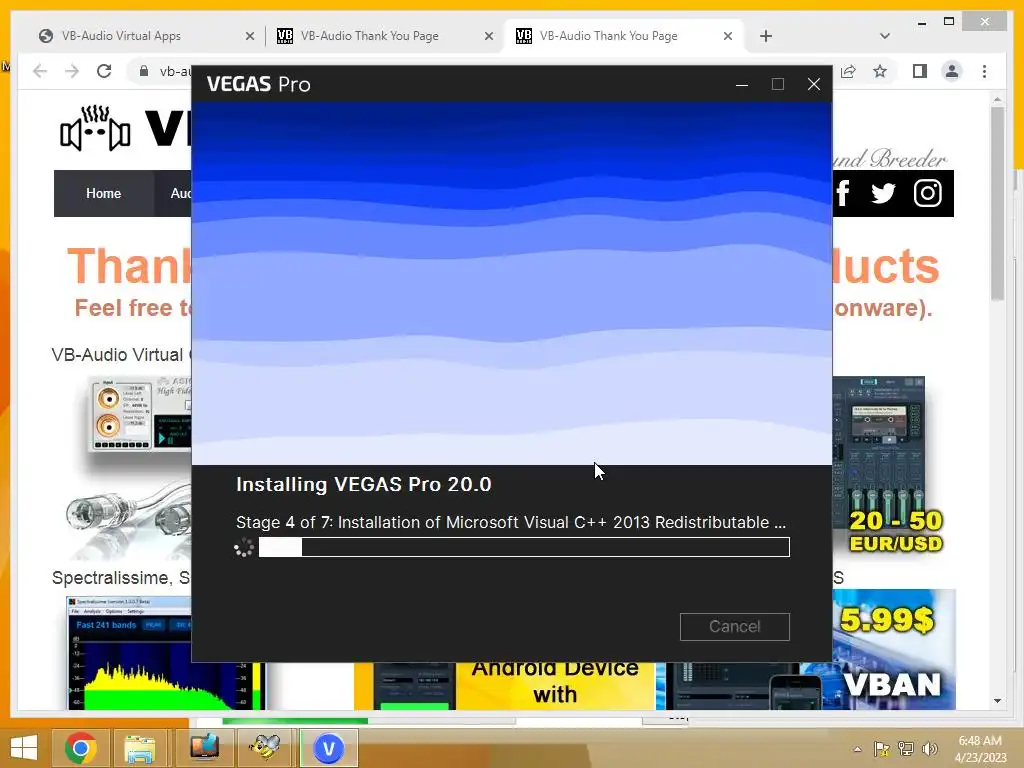Click the VEGAS Pro installation progress bar
The image size is (1024, 768).
(524, 547)
